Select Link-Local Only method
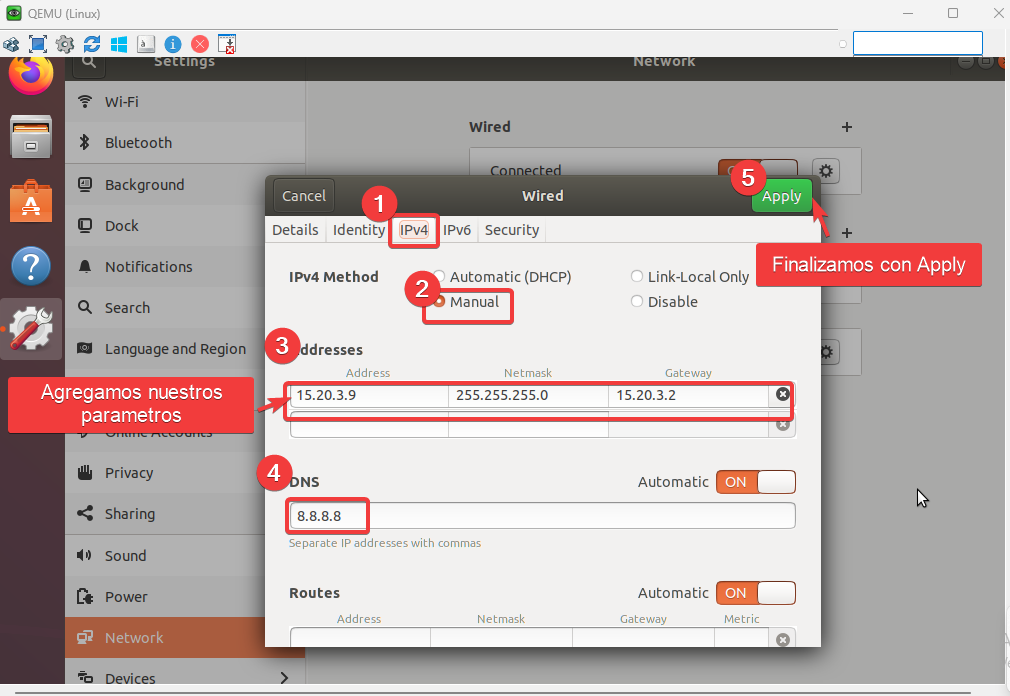Screen dimensions: 1010x696 pos(637,277)
